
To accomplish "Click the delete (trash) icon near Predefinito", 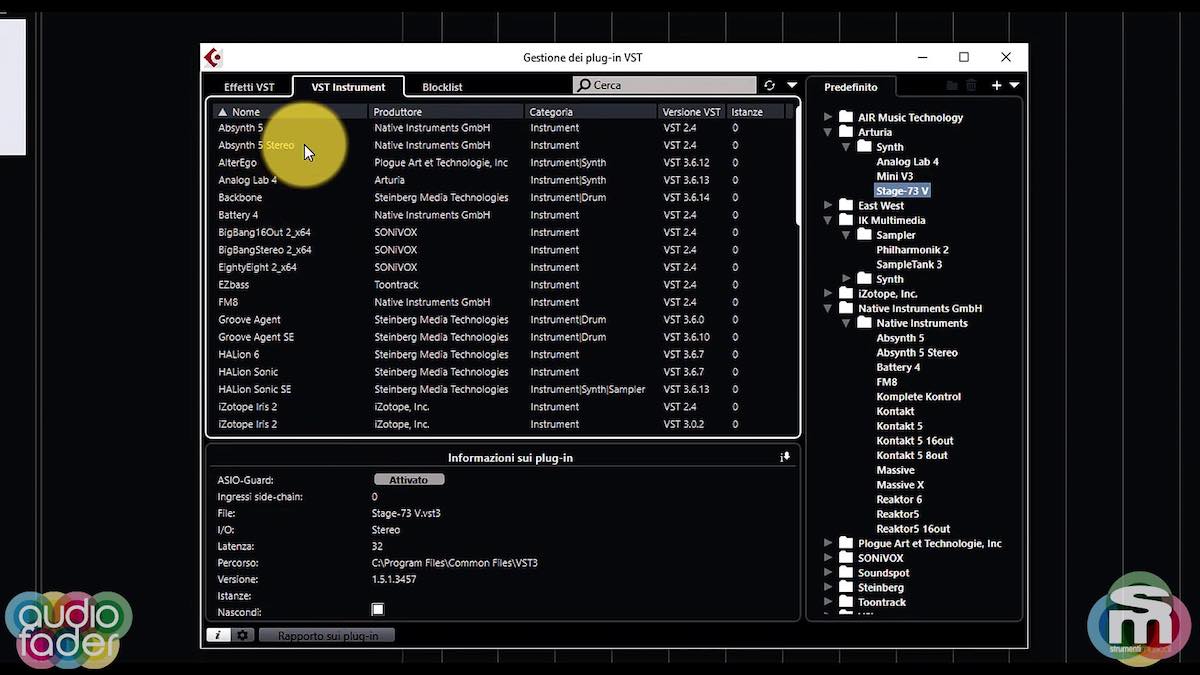I will coord(971,85).
